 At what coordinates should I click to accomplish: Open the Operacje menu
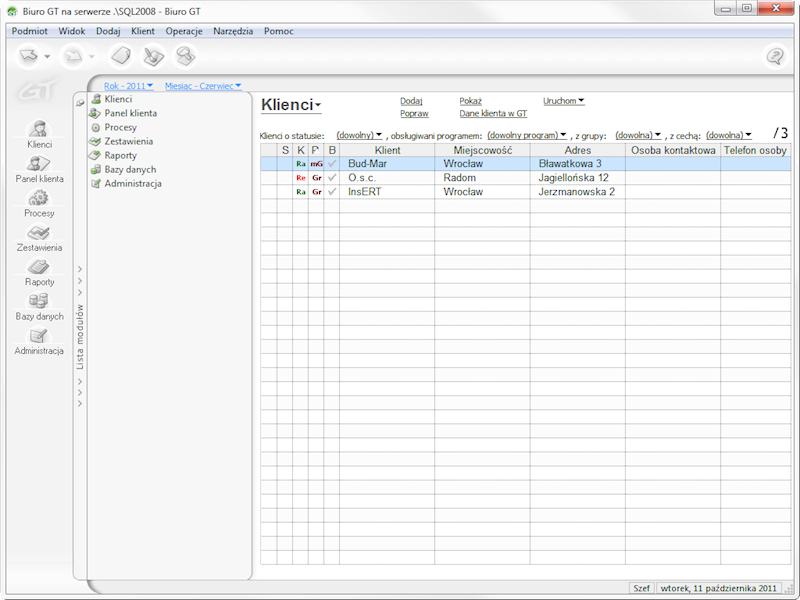coord(183,31)
